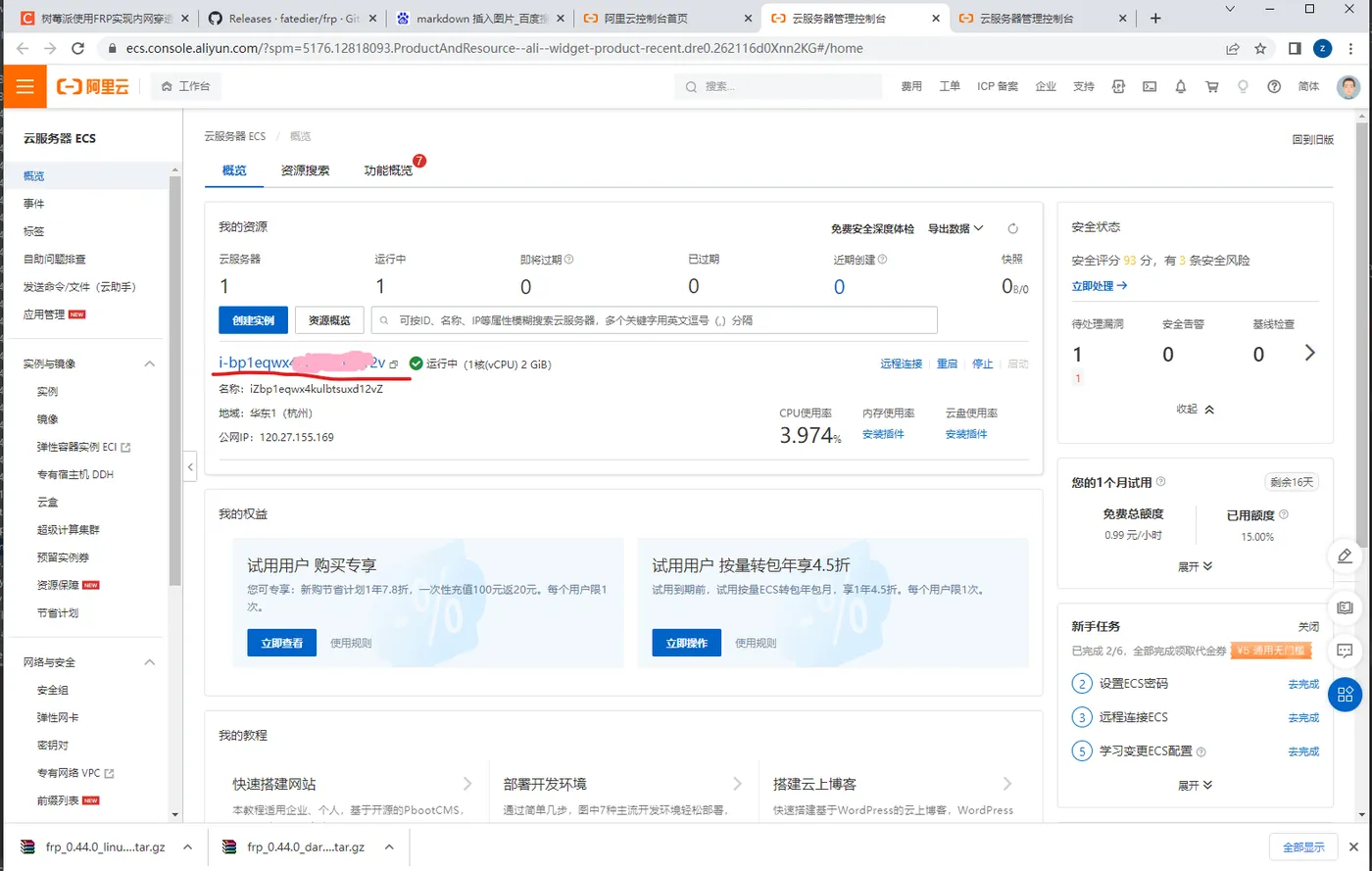Click 立即处理 security link
The height and width of the screenshot is (871, 1372).
tap(1100, 285)
